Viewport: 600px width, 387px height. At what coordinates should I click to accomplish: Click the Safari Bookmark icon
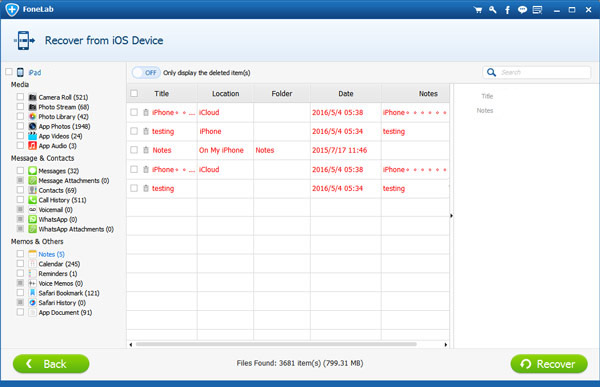(x=33, y=293)
